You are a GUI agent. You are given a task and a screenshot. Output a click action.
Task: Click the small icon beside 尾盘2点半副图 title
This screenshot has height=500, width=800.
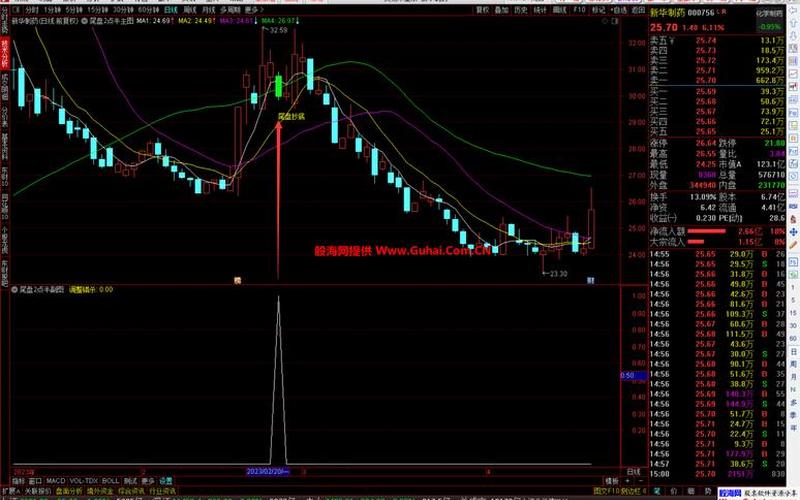(x=13, y=290)
